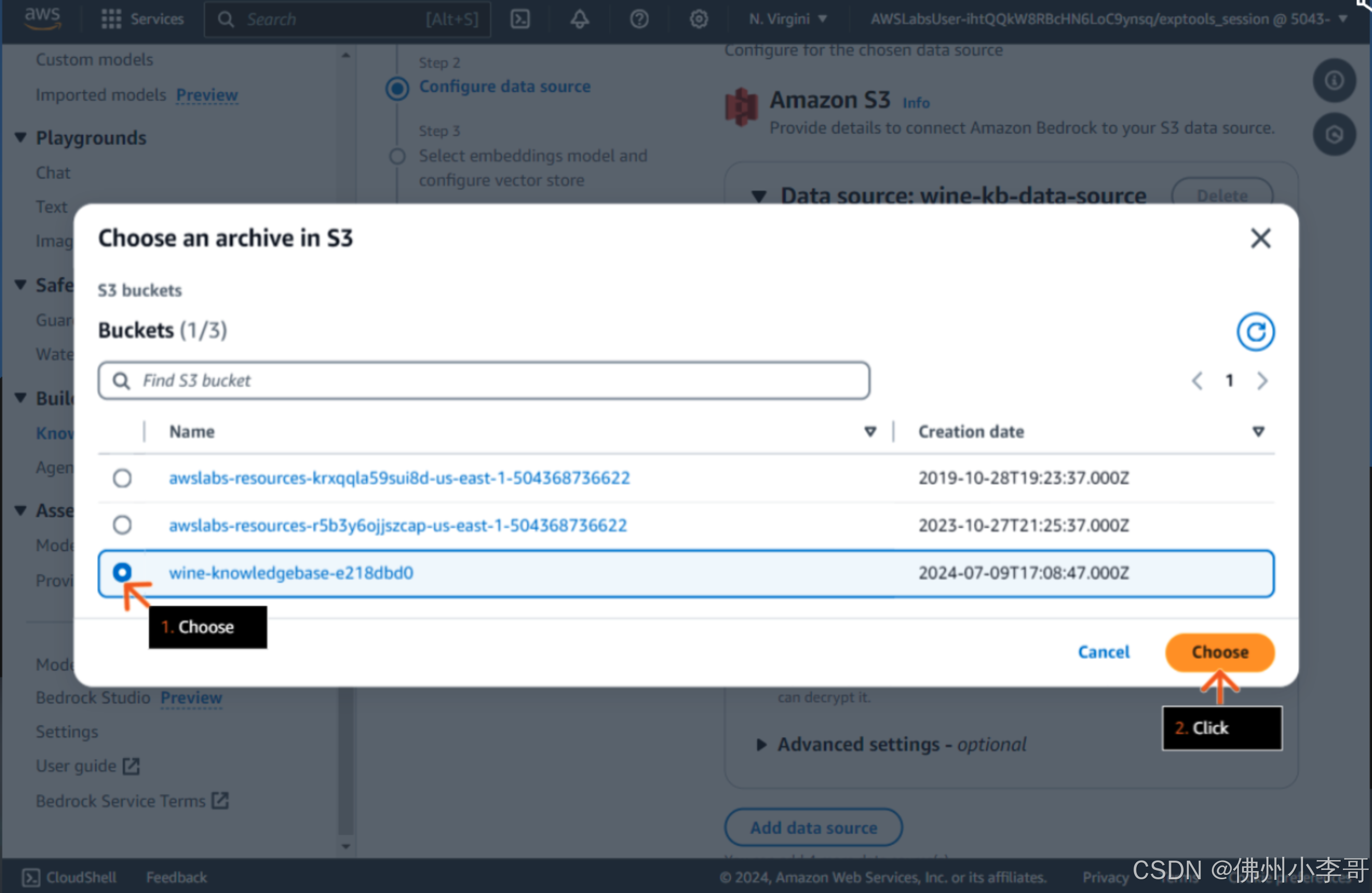Go to next page of buckets

(x=1262, y=381)
